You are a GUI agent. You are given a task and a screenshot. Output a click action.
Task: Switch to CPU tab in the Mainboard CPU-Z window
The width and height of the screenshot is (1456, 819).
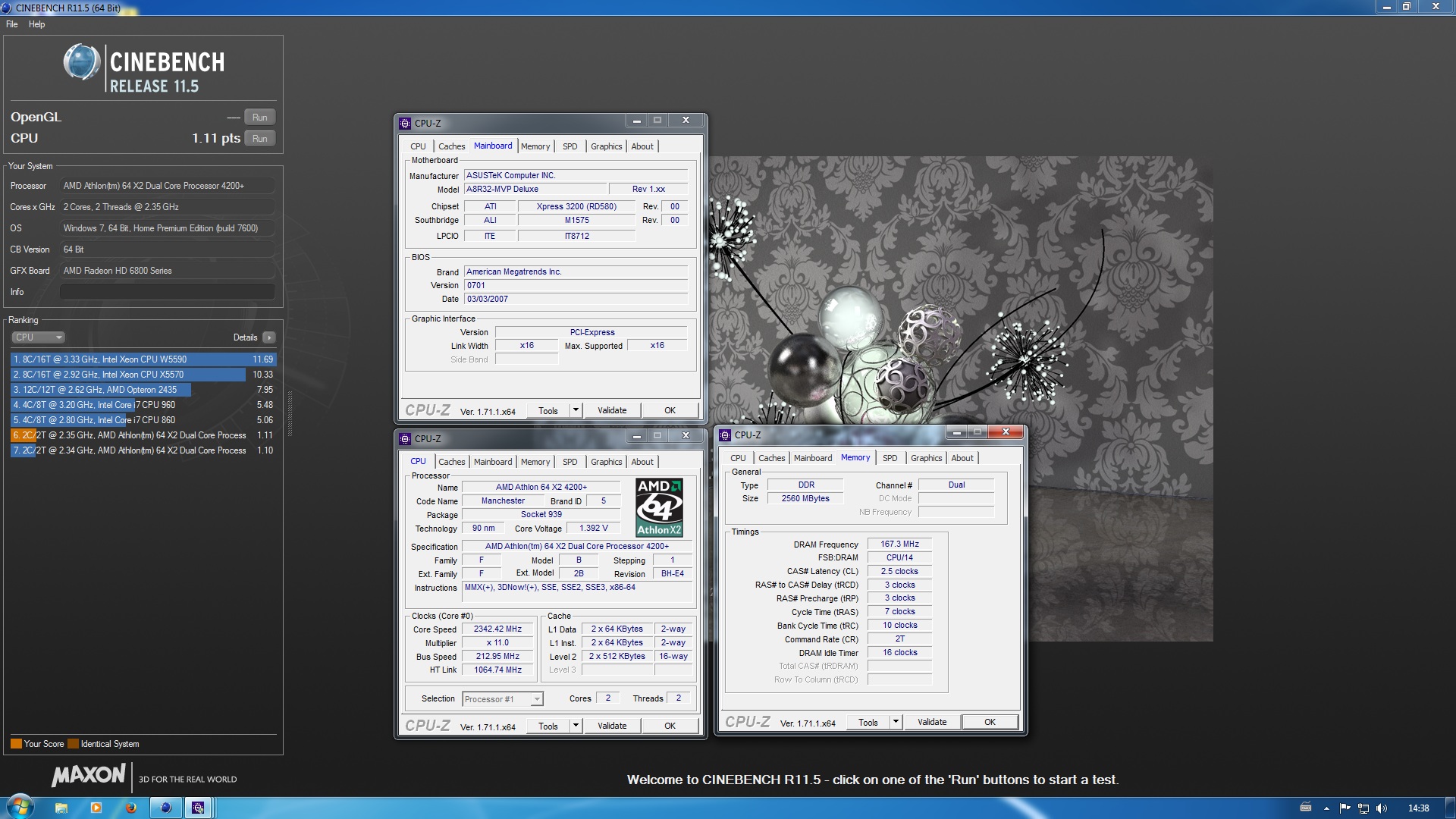pyautogui.click(x=418, y=146)
